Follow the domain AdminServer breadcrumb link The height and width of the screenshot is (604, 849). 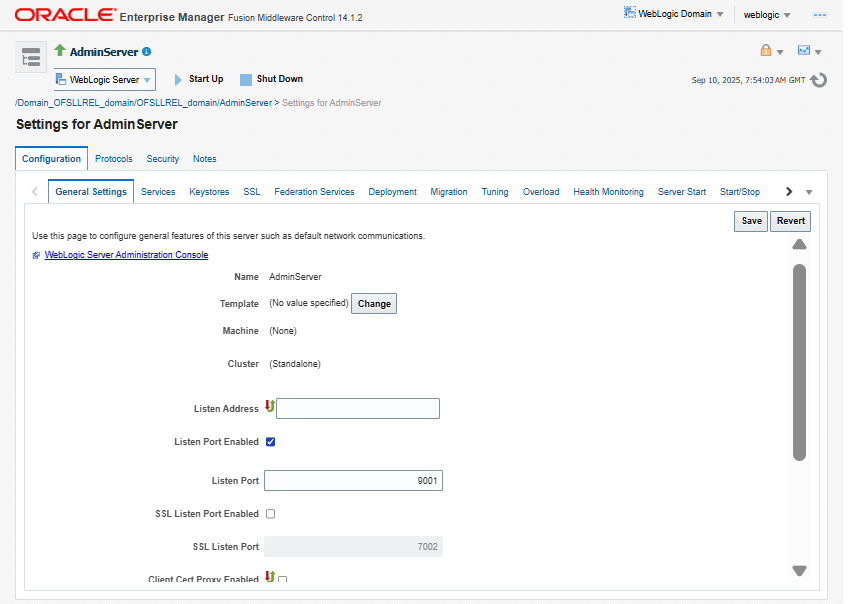point(143,103)
